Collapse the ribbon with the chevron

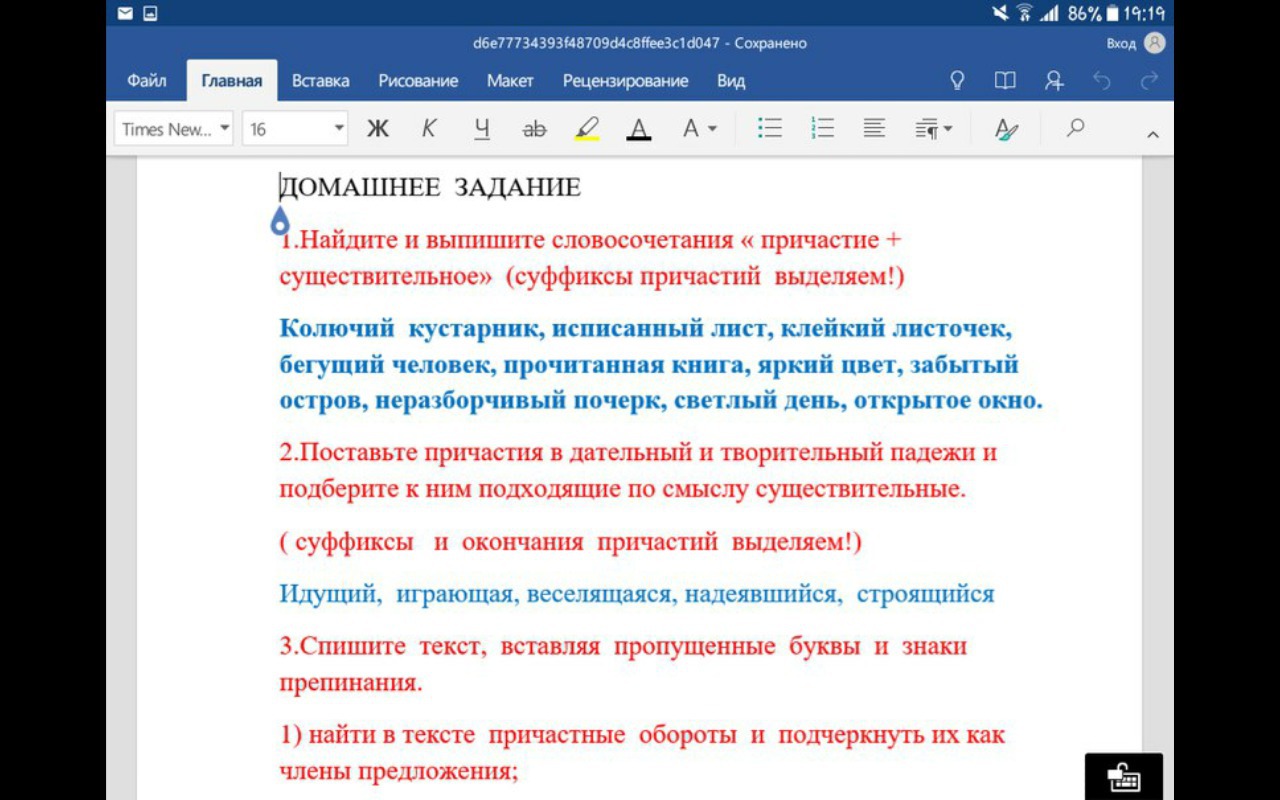1152,135
